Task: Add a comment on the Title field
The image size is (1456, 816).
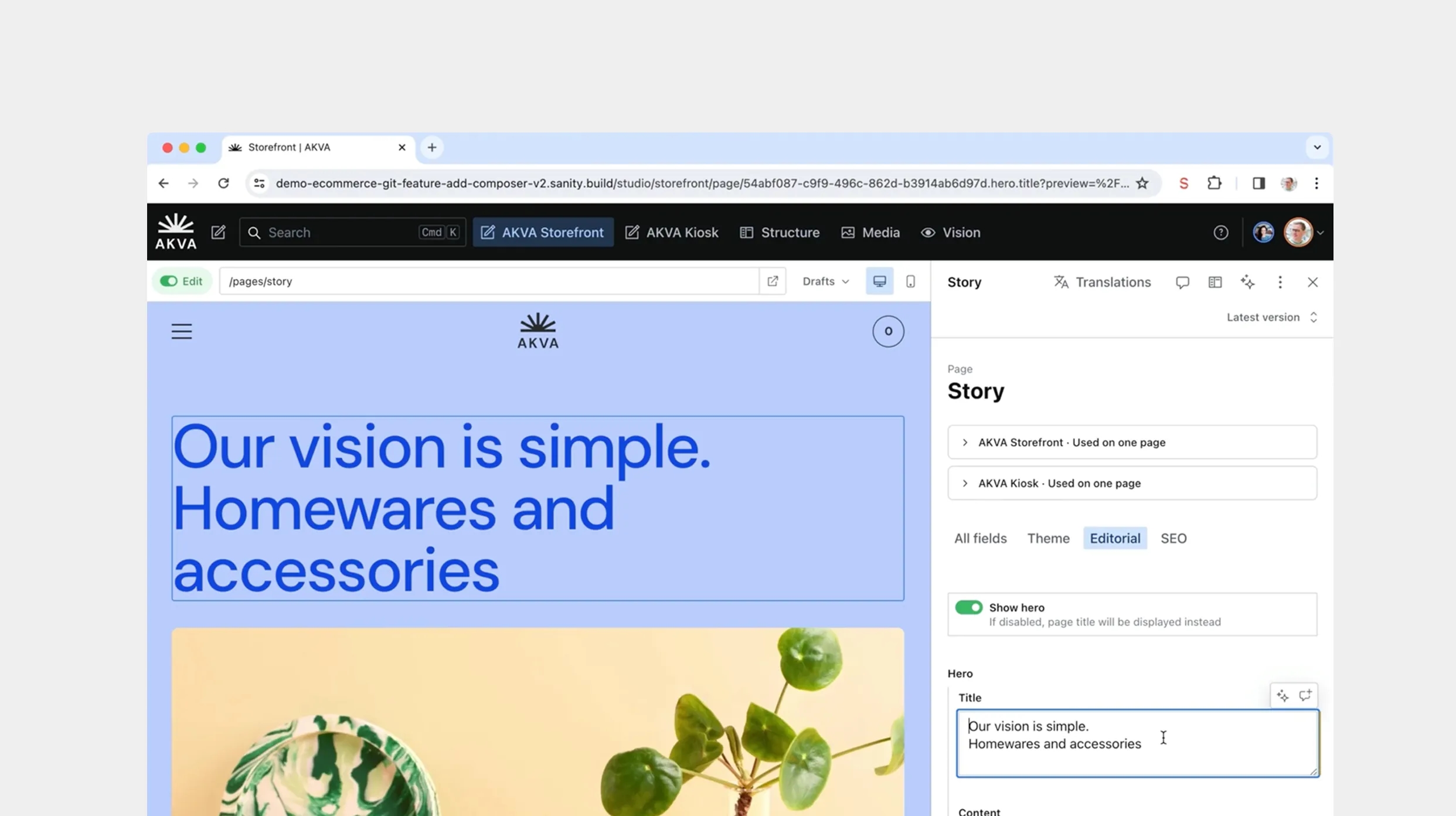Action: click(x=1305, y=696)
